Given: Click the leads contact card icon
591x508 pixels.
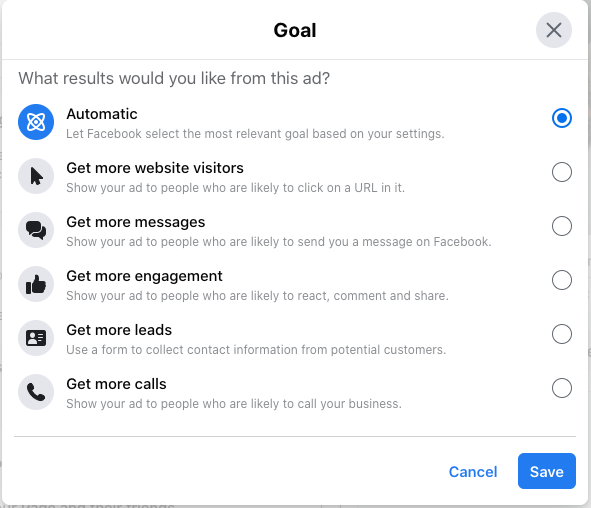Looking at the screenshot, I should 36,338.
